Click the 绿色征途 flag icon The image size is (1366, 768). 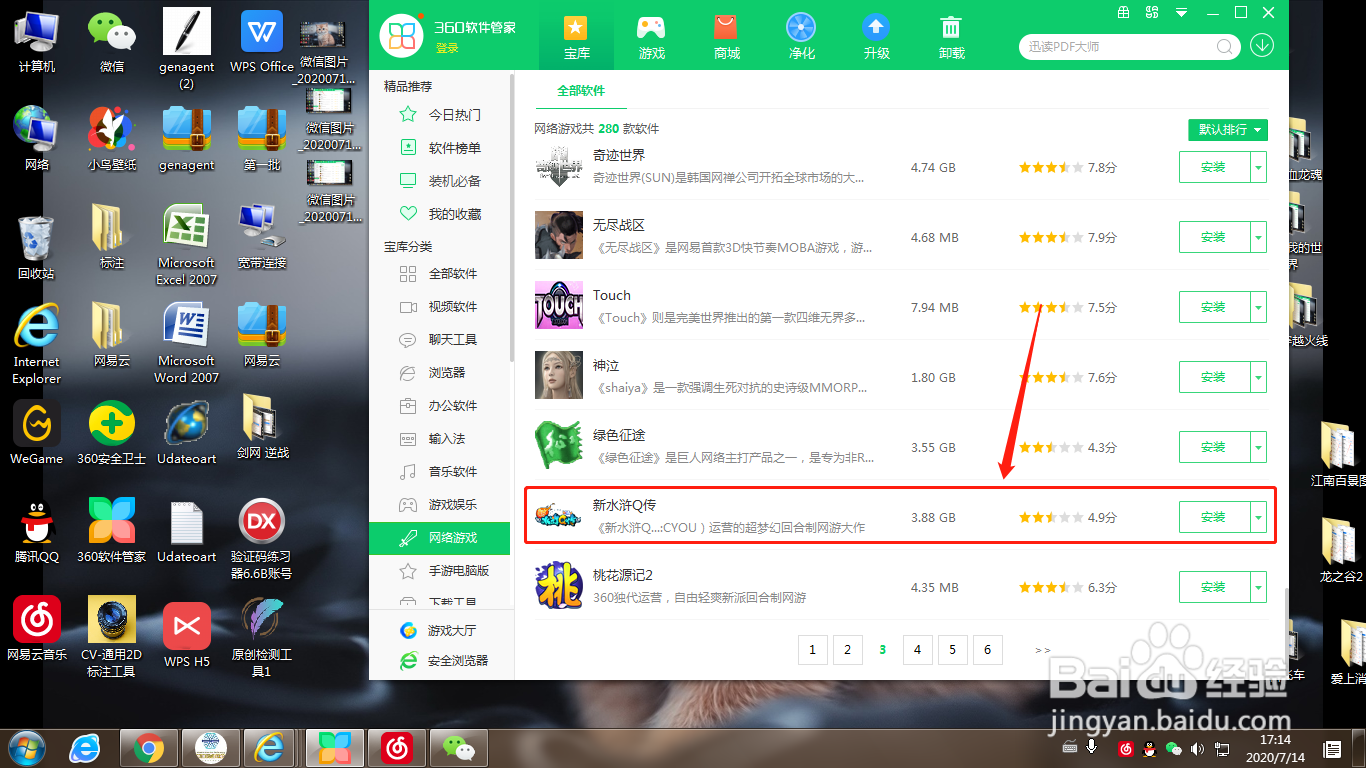[559, 445]
